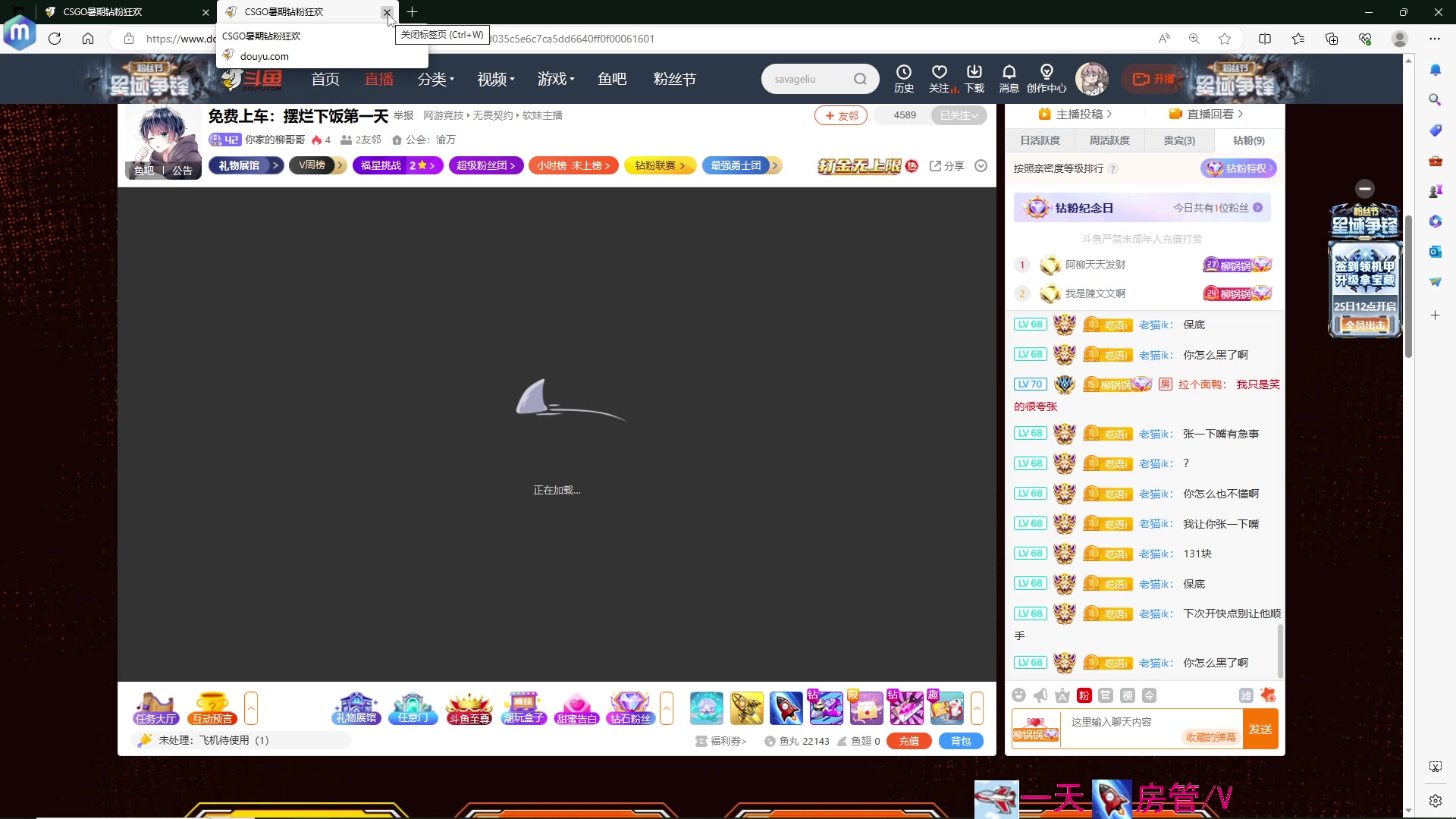Viewport: 1456px width, 819px height.
Task: Switch to the 贵宾(3) tab
Action: [x=1179, y=140]
